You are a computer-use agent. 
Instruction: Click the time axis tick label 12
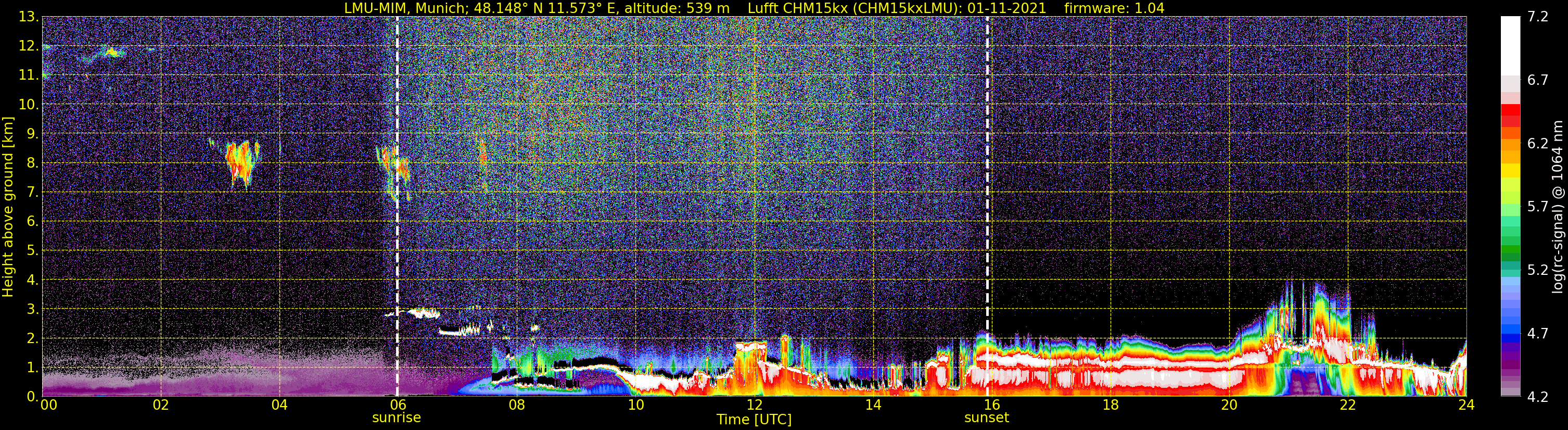(754, 406)
